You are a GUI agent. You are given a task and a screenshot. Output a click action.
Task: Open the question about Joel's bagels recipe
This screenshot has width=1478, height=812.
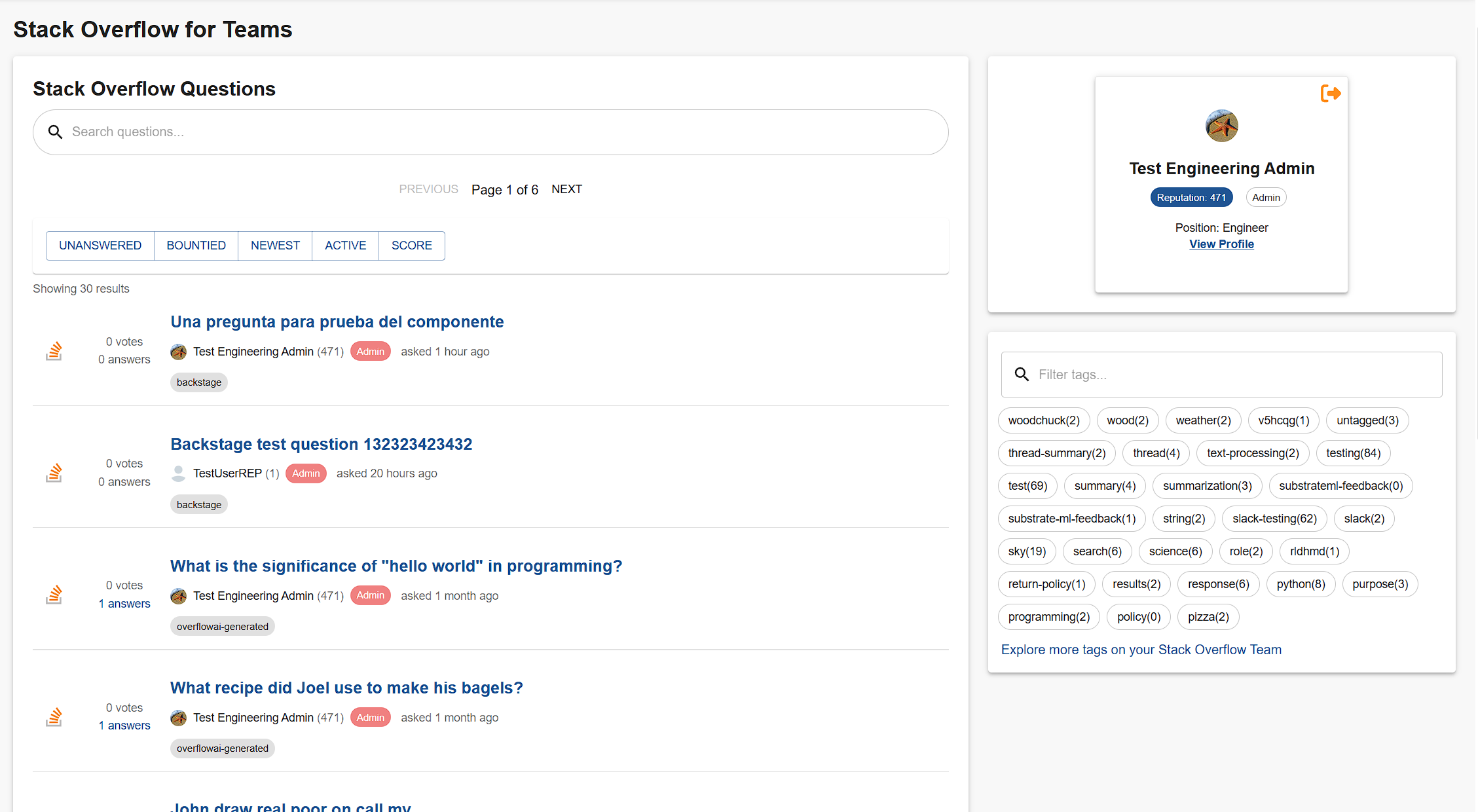346,688
